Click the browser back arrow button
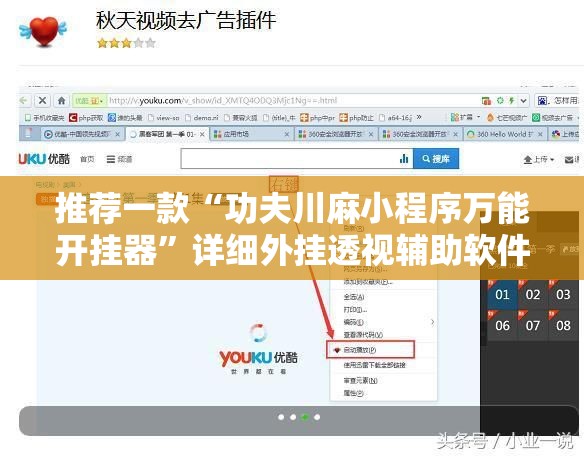 (x=24, y=101)
